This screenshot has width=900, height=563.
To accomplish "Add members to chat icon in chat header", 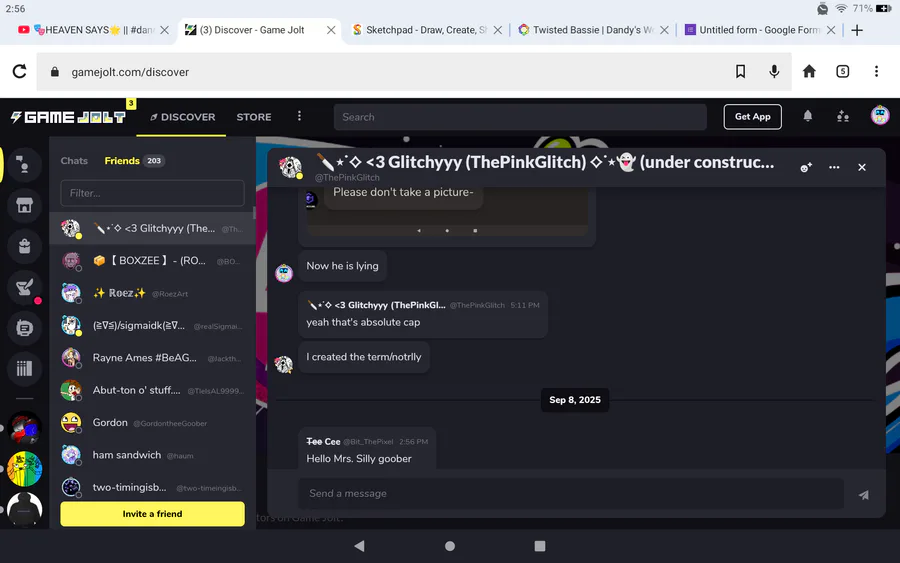I will [x=806, y=167].
